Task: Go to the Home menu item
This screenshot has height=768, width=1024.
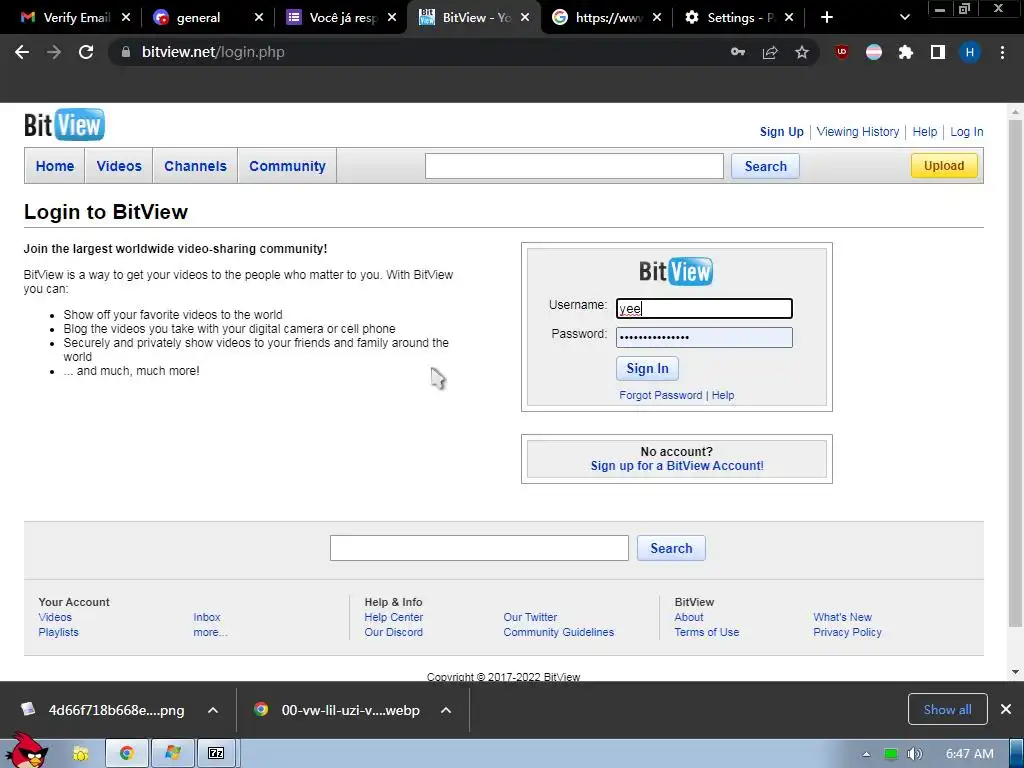Action: [55, 166]
